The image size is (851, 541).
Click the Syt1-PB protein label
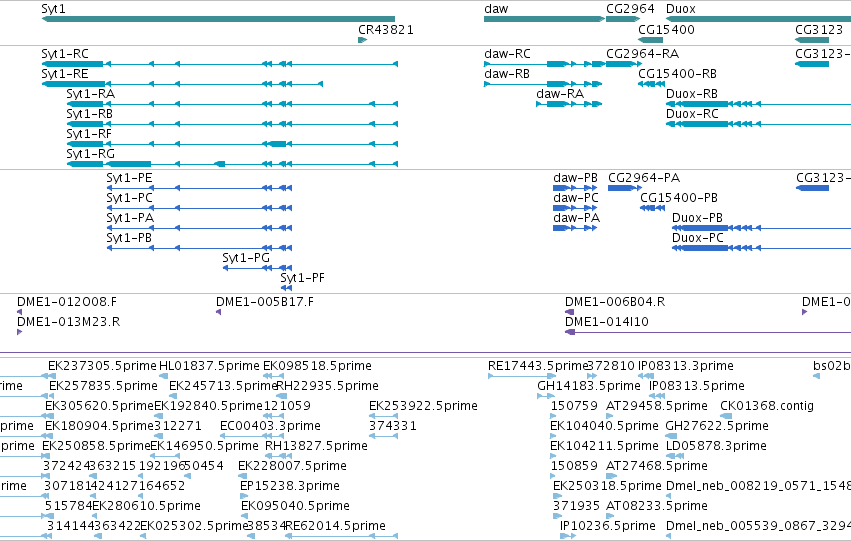[129, 238]
